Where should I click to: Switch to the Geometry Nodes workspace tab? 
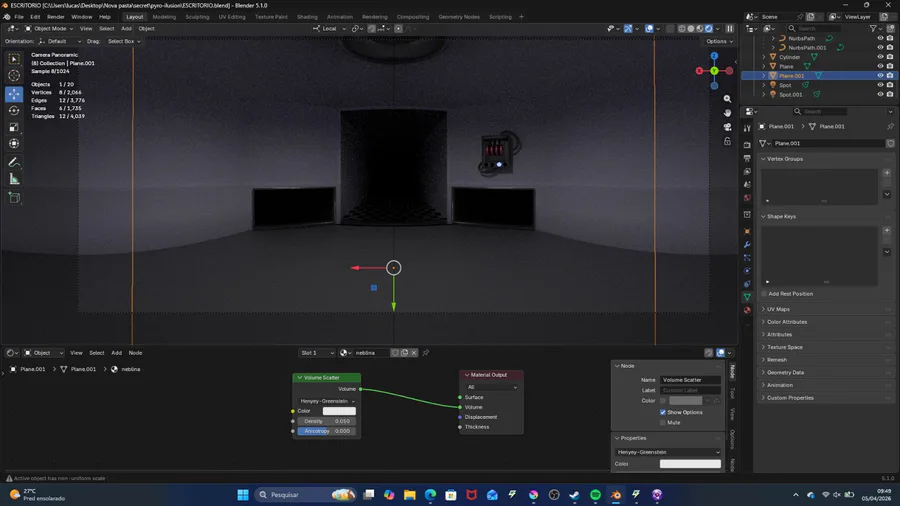(459, 17)
